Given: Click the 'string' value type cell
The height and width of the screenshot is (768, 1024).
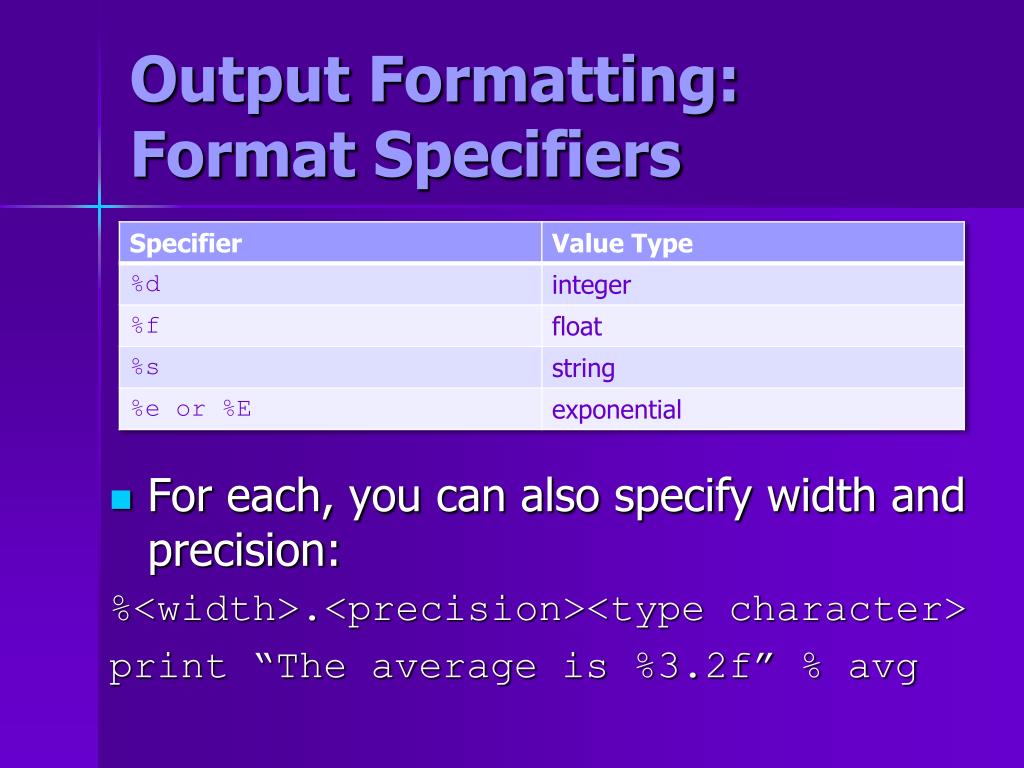Looking at the screenshot, I should pos(753,367).
